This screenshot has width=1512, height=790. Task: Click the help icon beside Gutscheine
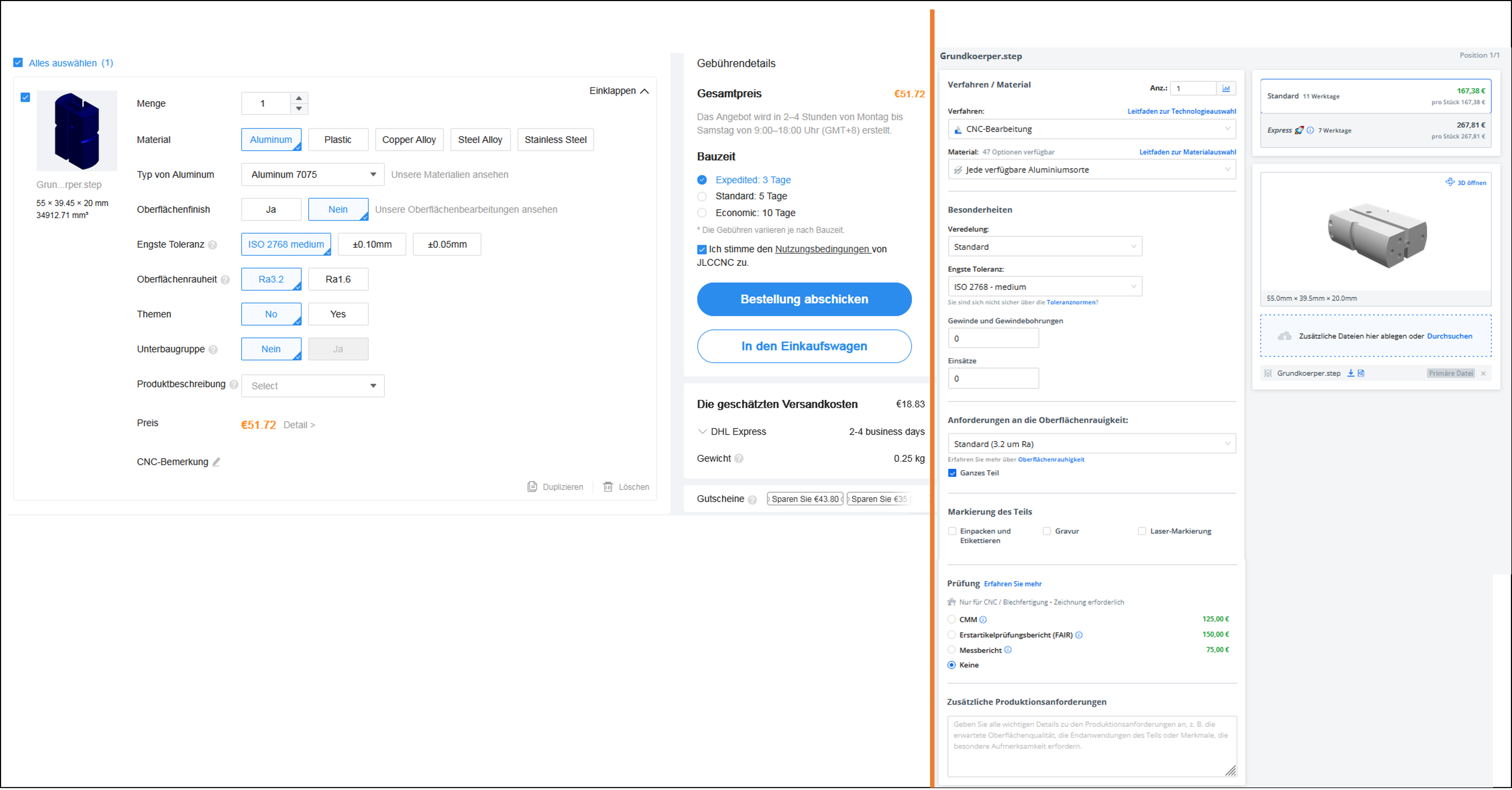752,500
